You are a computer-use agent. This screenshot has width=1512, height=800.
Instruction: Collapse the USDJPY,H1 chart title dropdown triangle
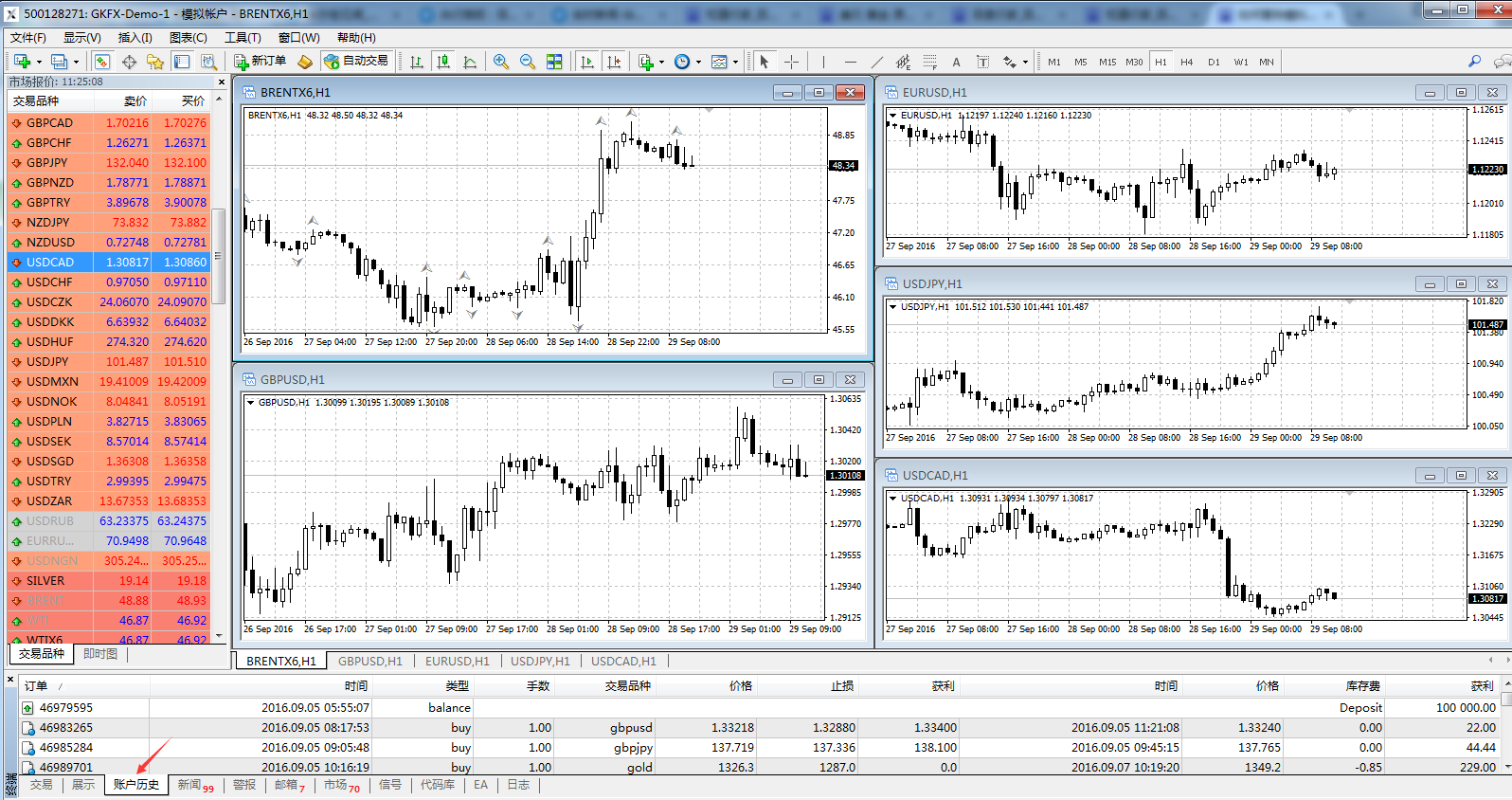pyautogui.click(x=892, y=306)
